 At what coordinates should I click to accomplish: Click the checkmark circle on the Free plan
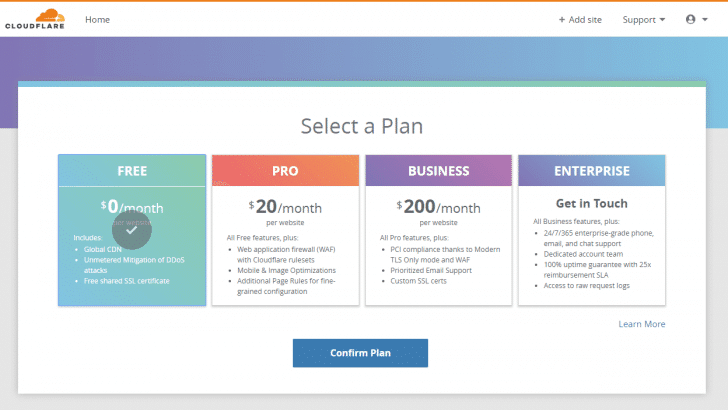click(131, 230)
